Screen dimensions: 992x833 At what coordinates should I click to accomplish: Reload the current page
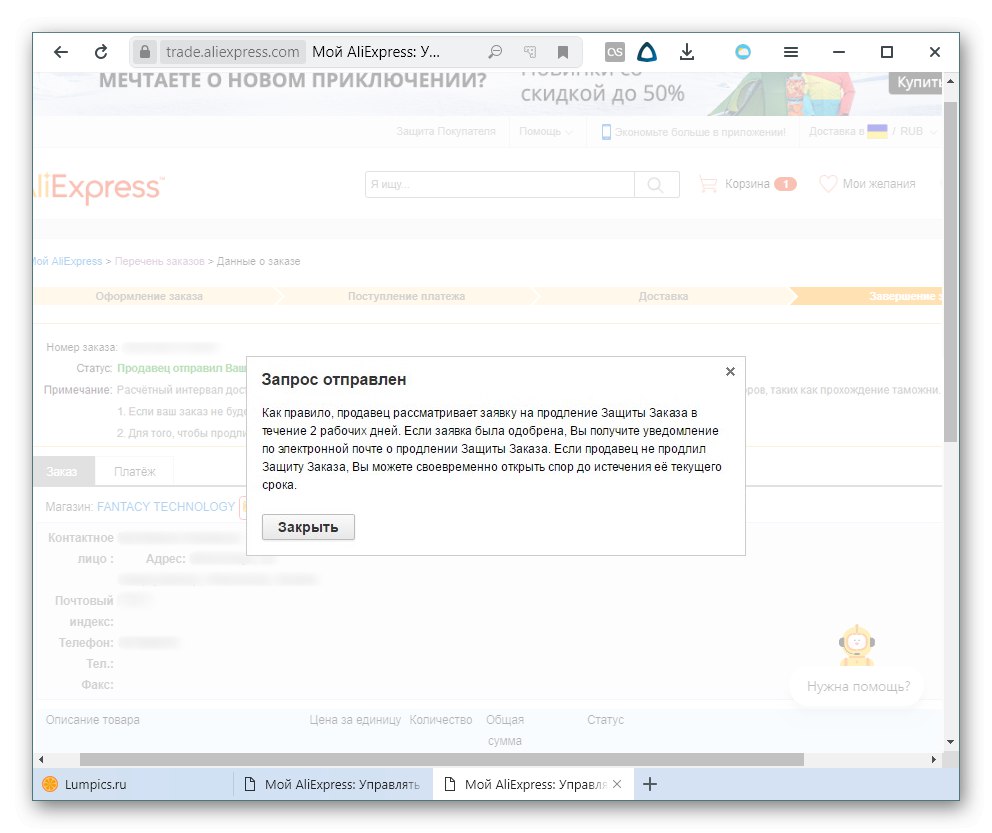coord(102,51)
